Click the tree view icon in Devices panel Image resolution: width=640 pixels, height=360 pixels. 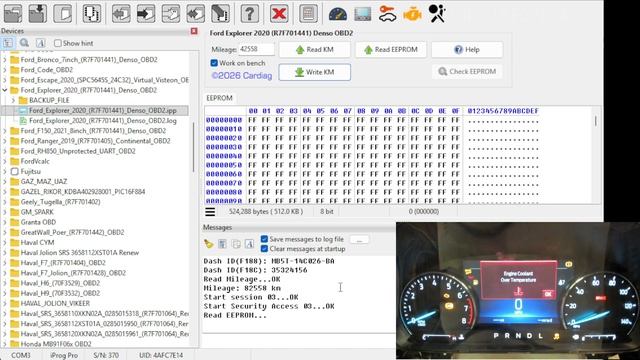pos(8,43)
